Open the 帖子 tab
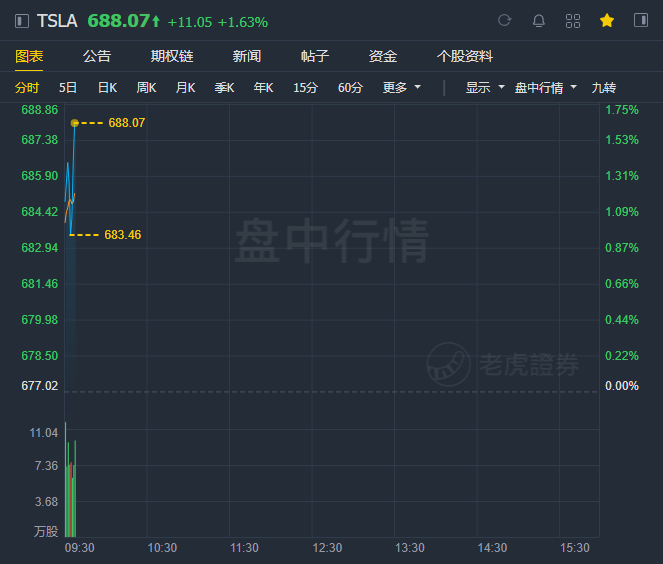 click(315, 56)
